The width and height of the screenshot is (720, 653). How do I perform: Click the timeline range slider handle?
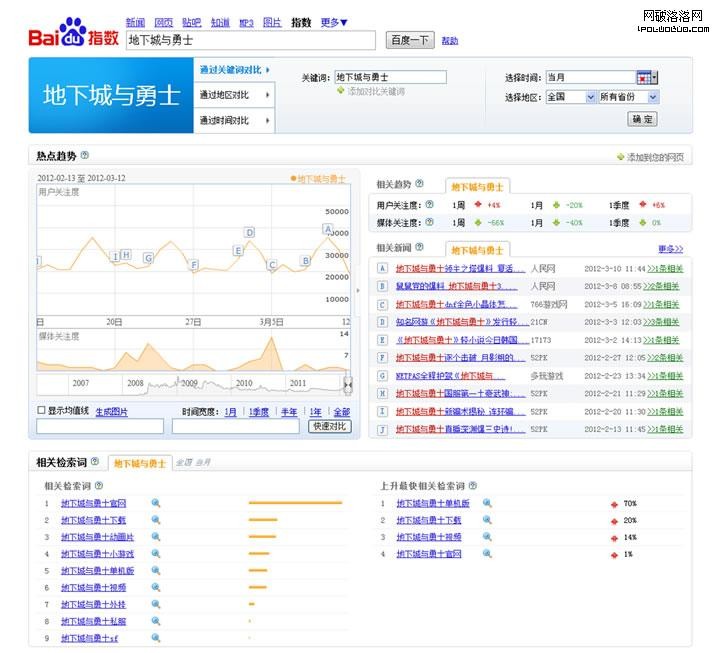(x=348, y=385)
